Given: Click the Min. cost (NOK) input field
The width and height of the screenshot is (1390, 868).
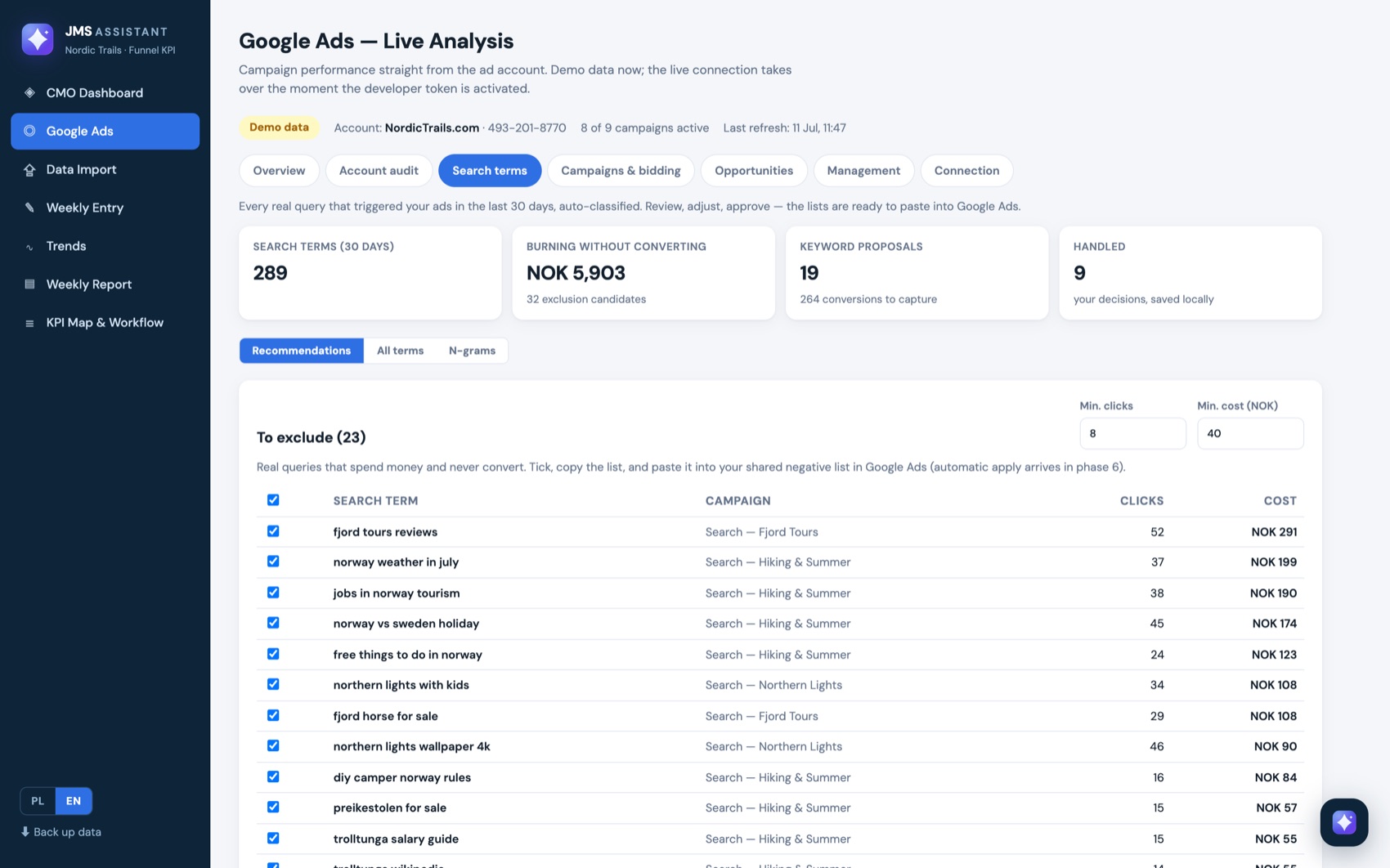Looking at the screenshot, I should tap(1250, 433).
